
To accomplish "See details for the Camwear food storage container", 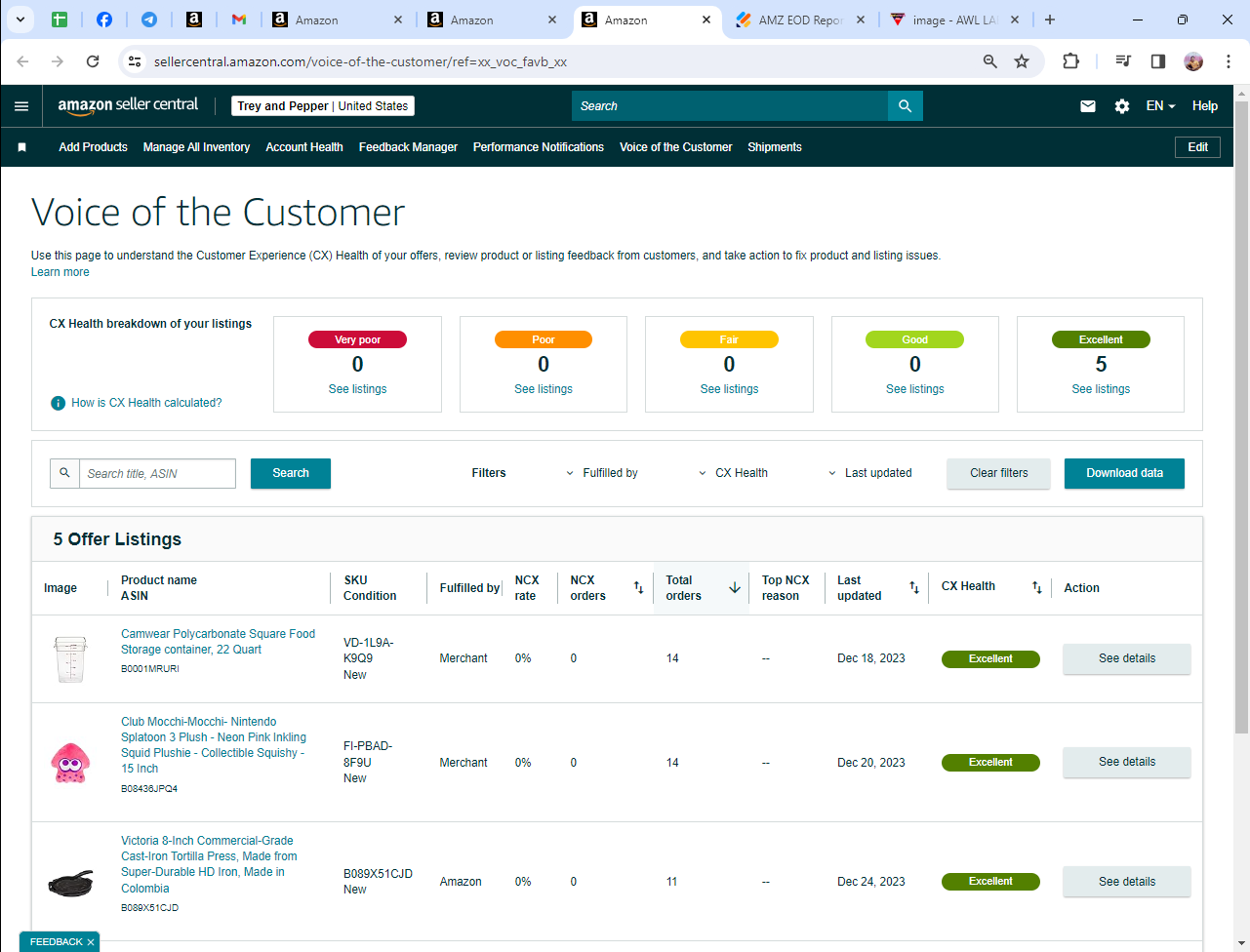I will pyautogui.click(x=1127, y=658).
